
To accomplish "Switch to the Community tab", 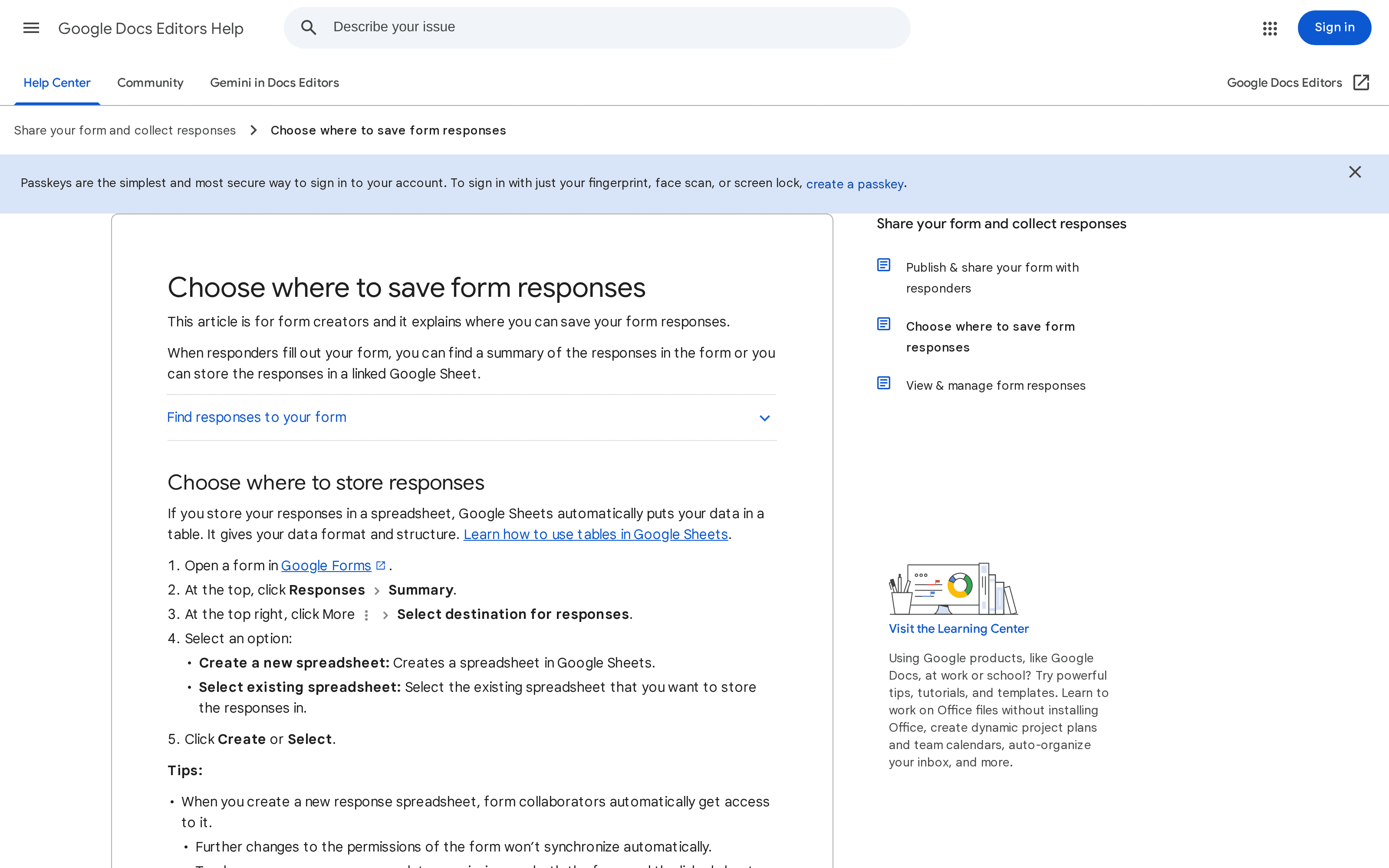I will (x=150, y=82).
